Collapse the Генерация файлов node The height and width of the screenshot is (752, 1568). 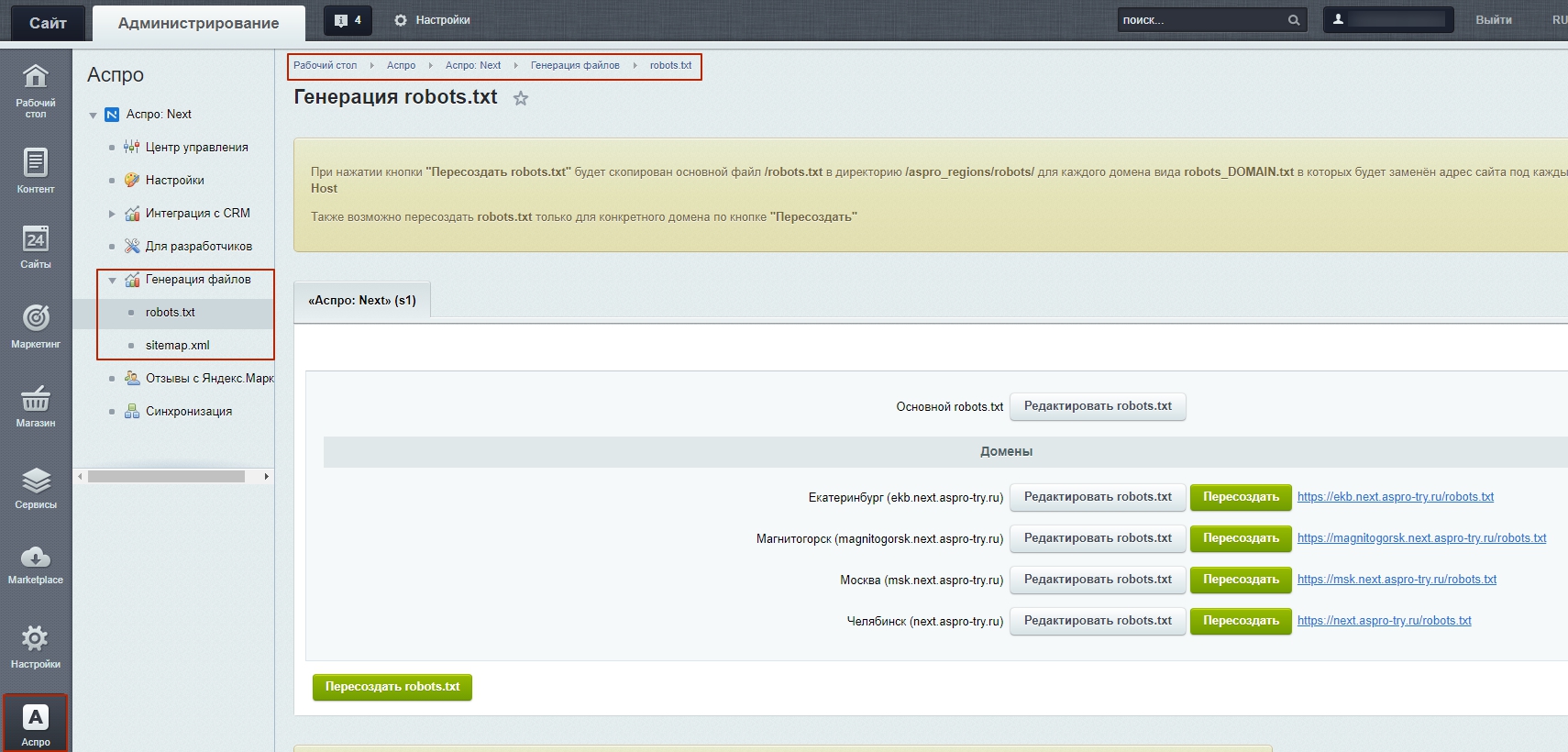tap(112, 281)
